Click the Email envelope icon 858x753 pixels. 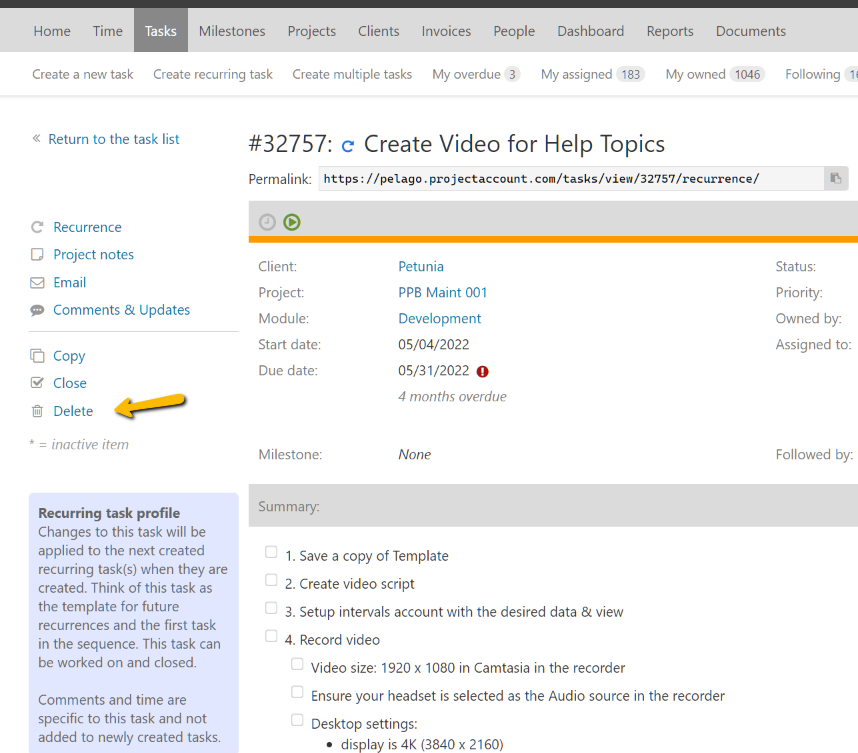pos(37,283)
